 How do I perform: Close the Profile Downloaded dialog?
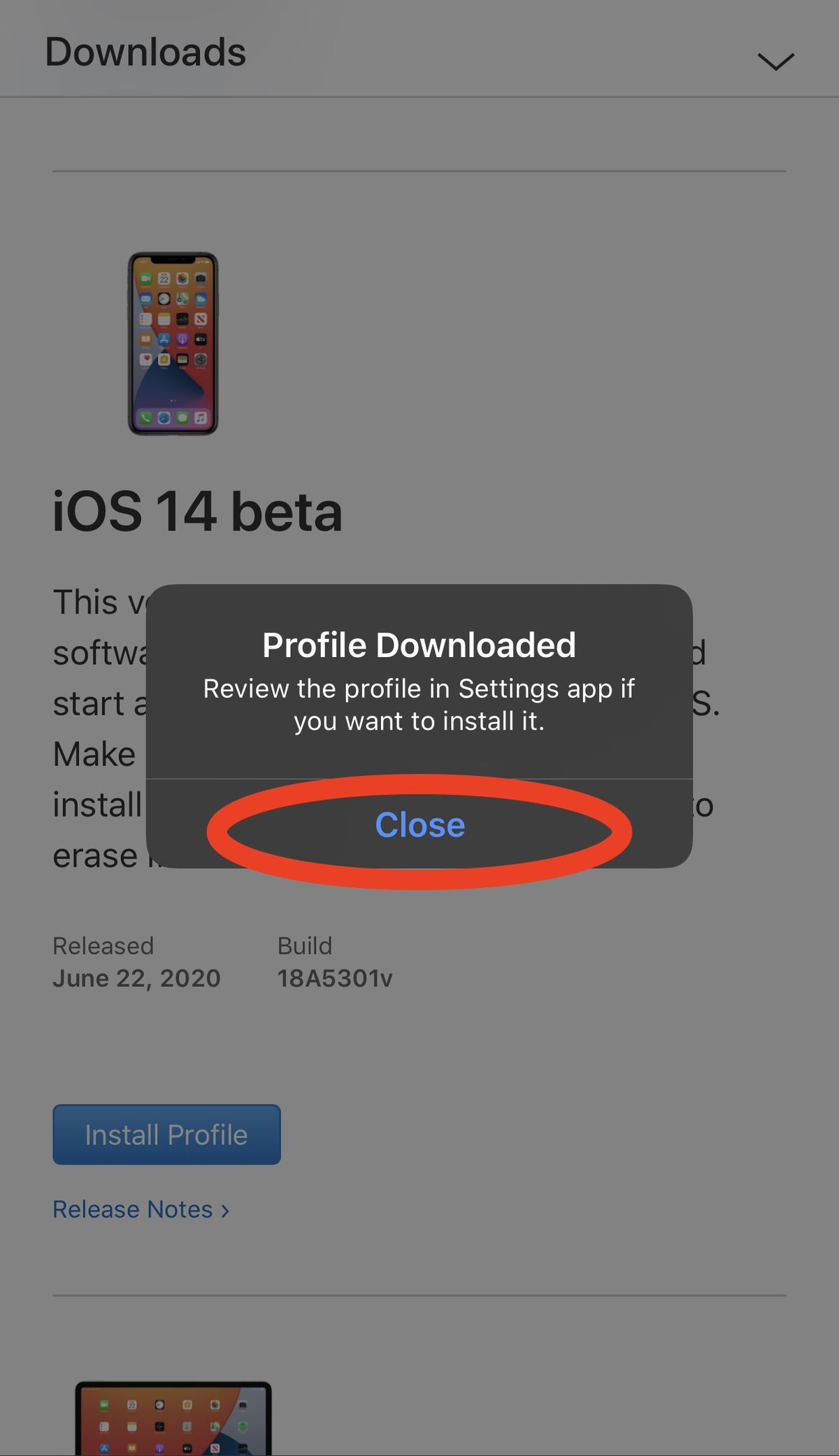[419, 825]
